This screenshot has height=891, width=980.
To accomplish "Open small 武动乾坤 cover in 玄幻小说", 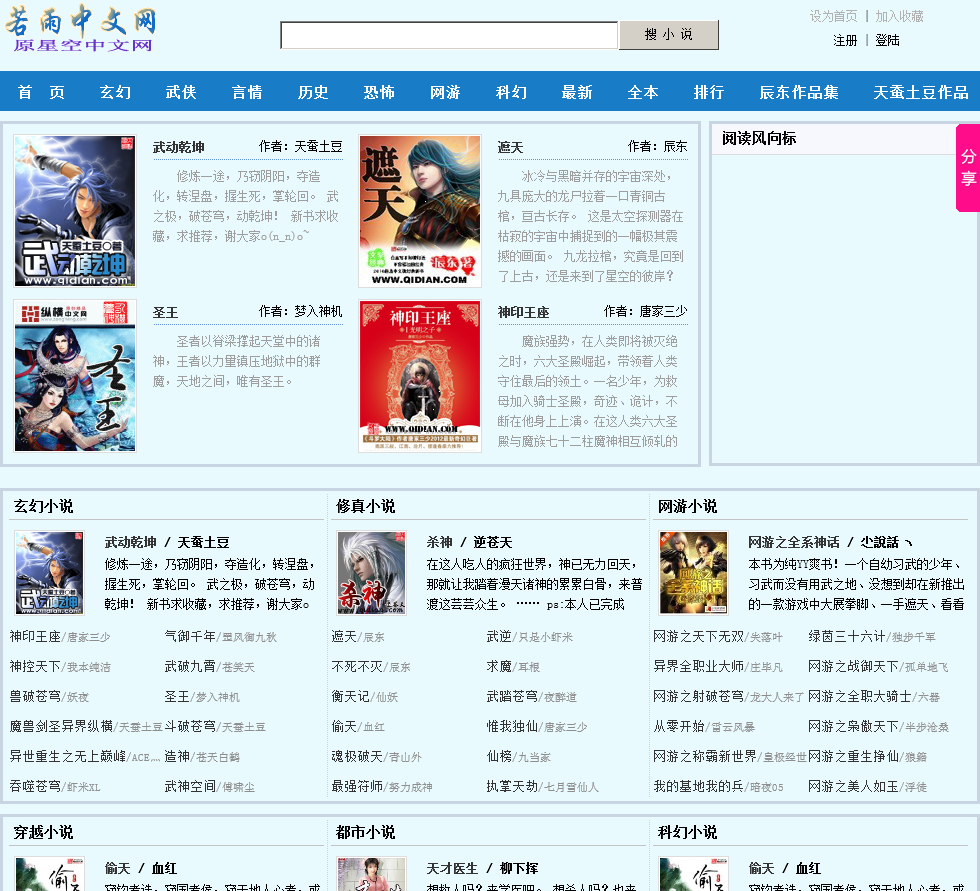I will click(49, 573).
